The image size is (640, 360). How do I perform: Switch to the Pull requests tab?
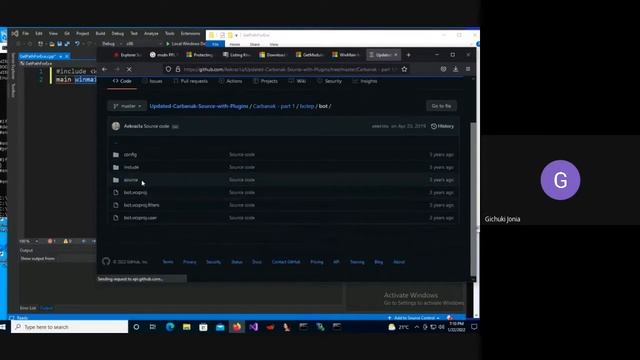tap(190, 81)
